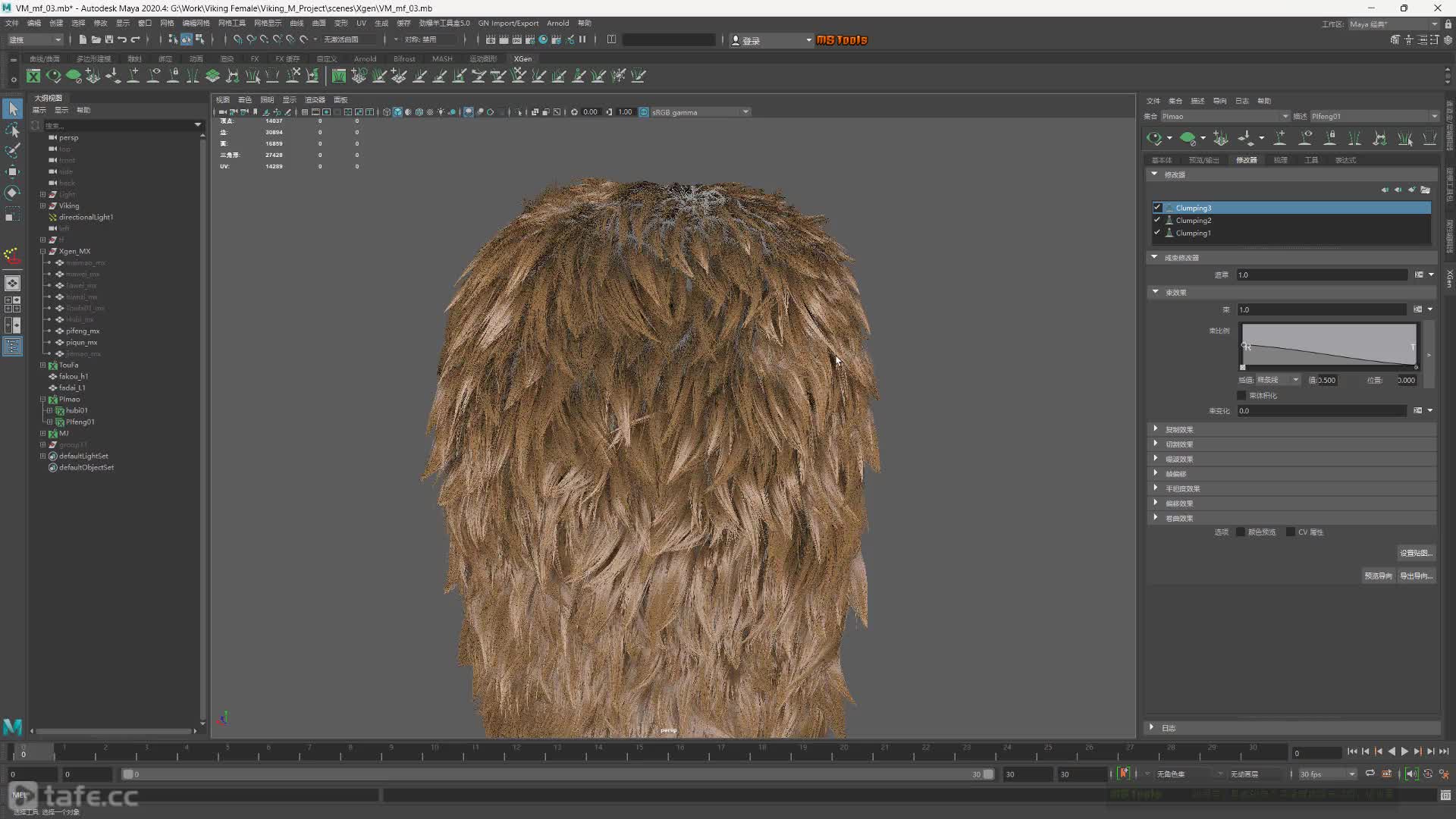Image resolution: width=1456 pixels, height=819 pixels.
Task: Select the arrow Select tool
Action: [13, 109]
